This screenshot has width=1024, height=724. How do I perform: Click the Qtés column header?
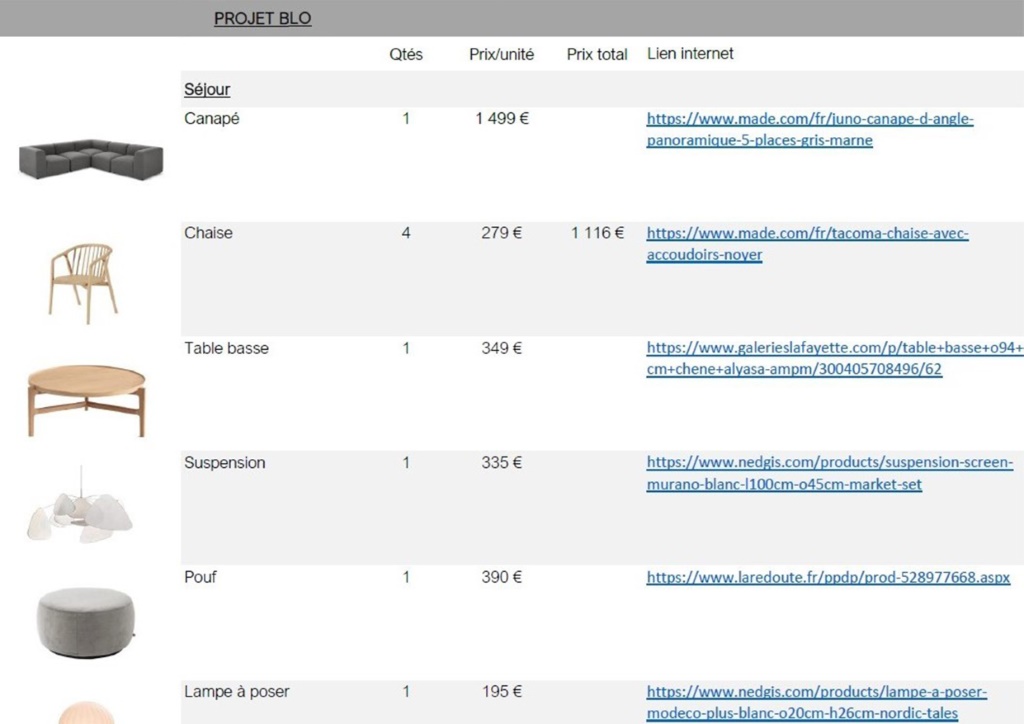tap(406, 55)
